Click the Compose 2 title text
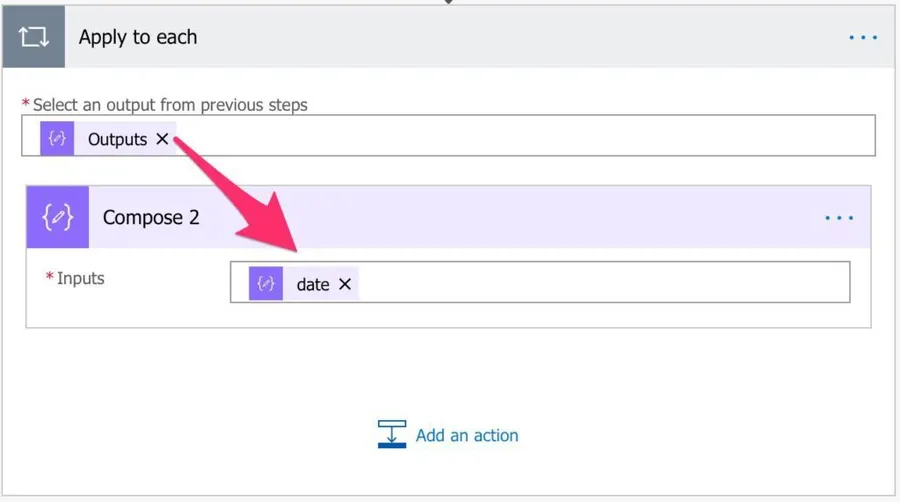Viewport: 900px width, 502px height. [150, 218]
